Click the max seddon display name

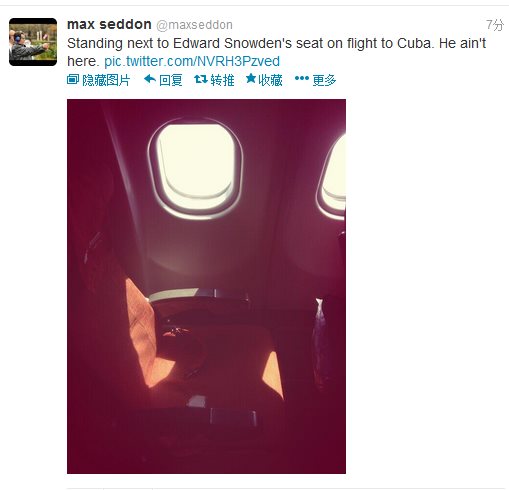(109, 24)
